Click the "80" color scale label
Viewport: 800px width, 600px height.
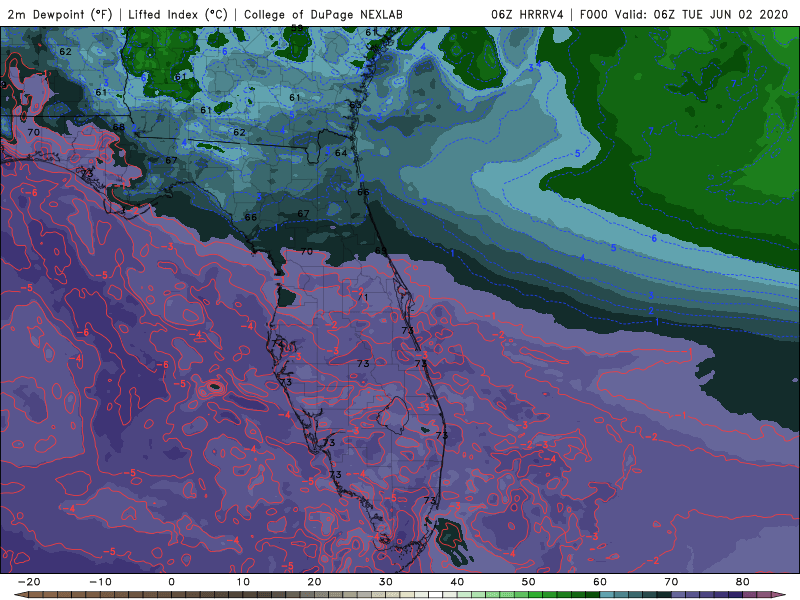coord(743,582)
